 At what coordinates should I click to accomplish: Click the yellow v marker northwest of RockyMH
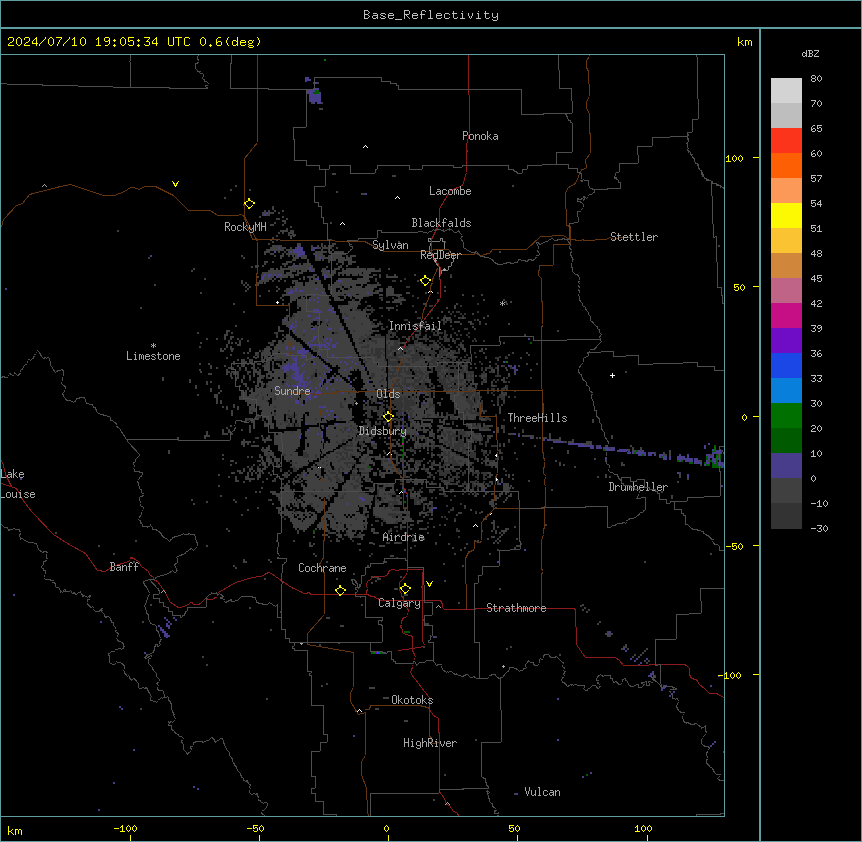[175, 184]
